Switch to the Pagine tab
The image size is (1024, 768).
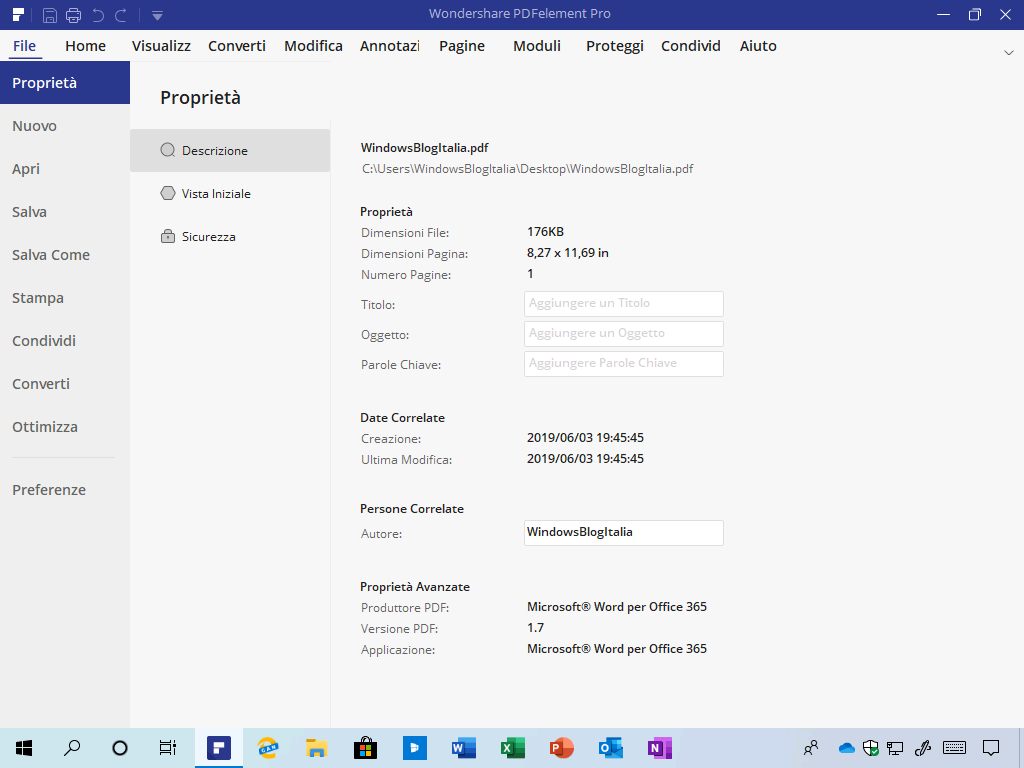(462, 46)
